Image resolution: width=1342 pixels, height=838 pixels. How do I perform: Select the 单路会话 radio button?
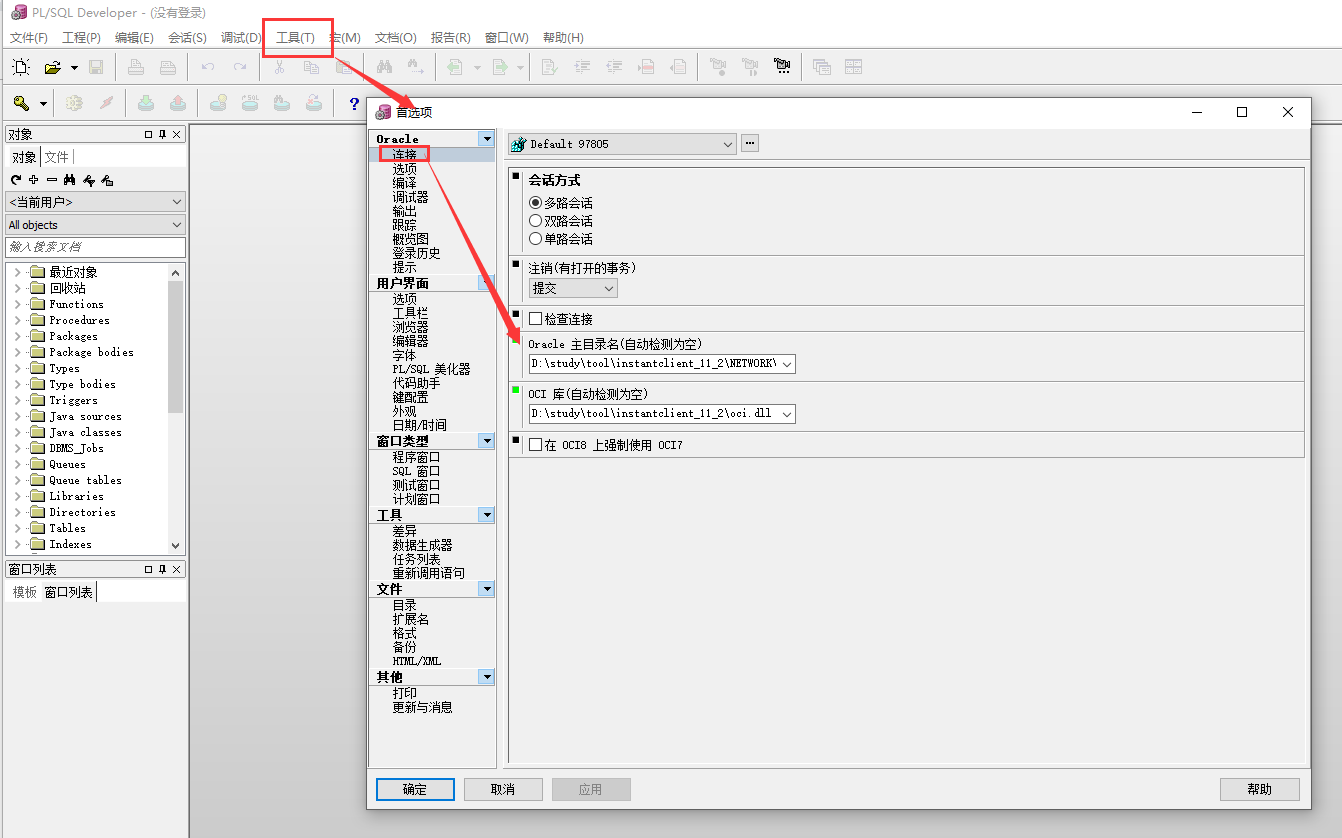(535, 239)
